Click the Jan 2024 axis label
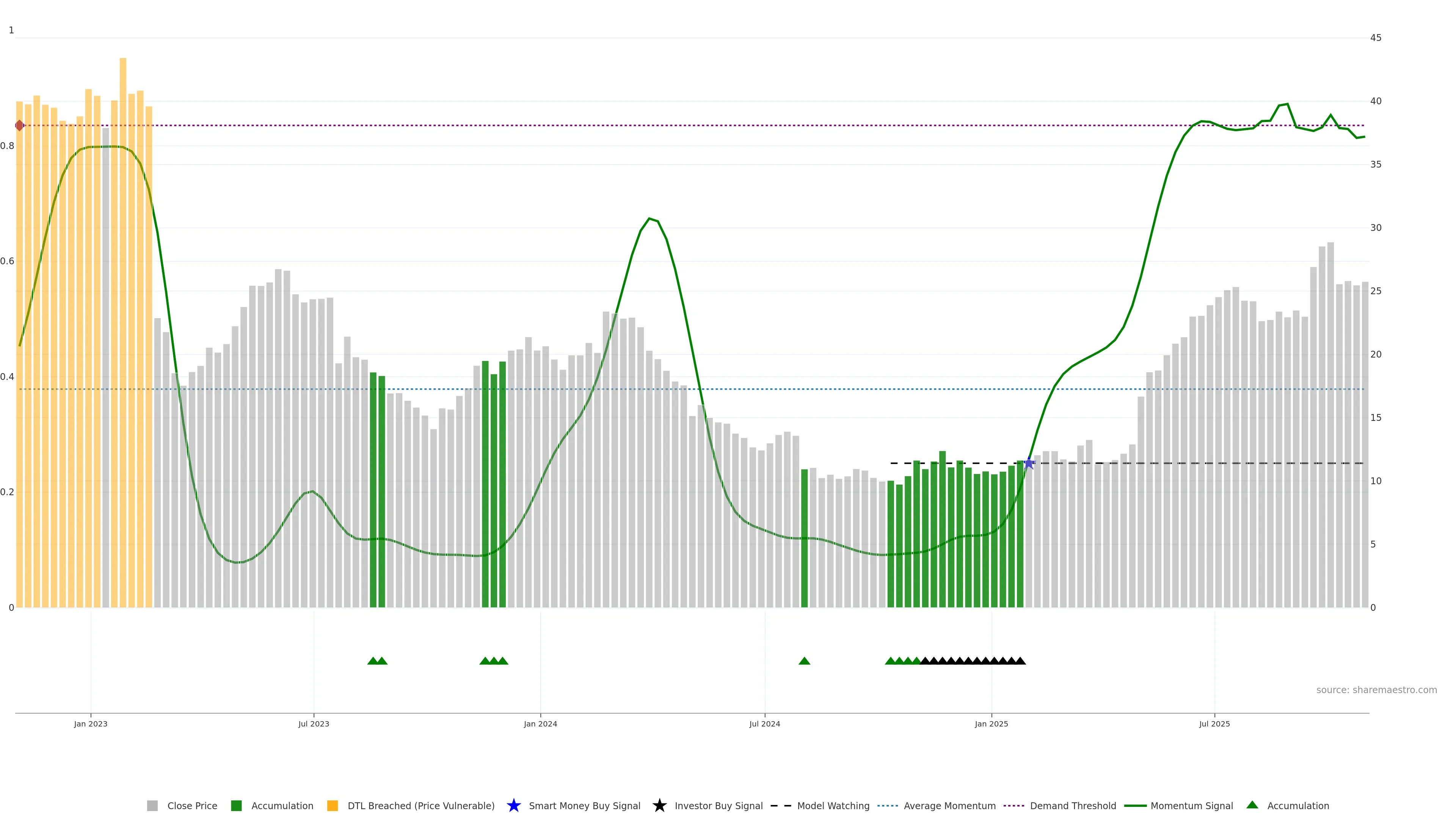1456x819 pixels. coord(540,723)
